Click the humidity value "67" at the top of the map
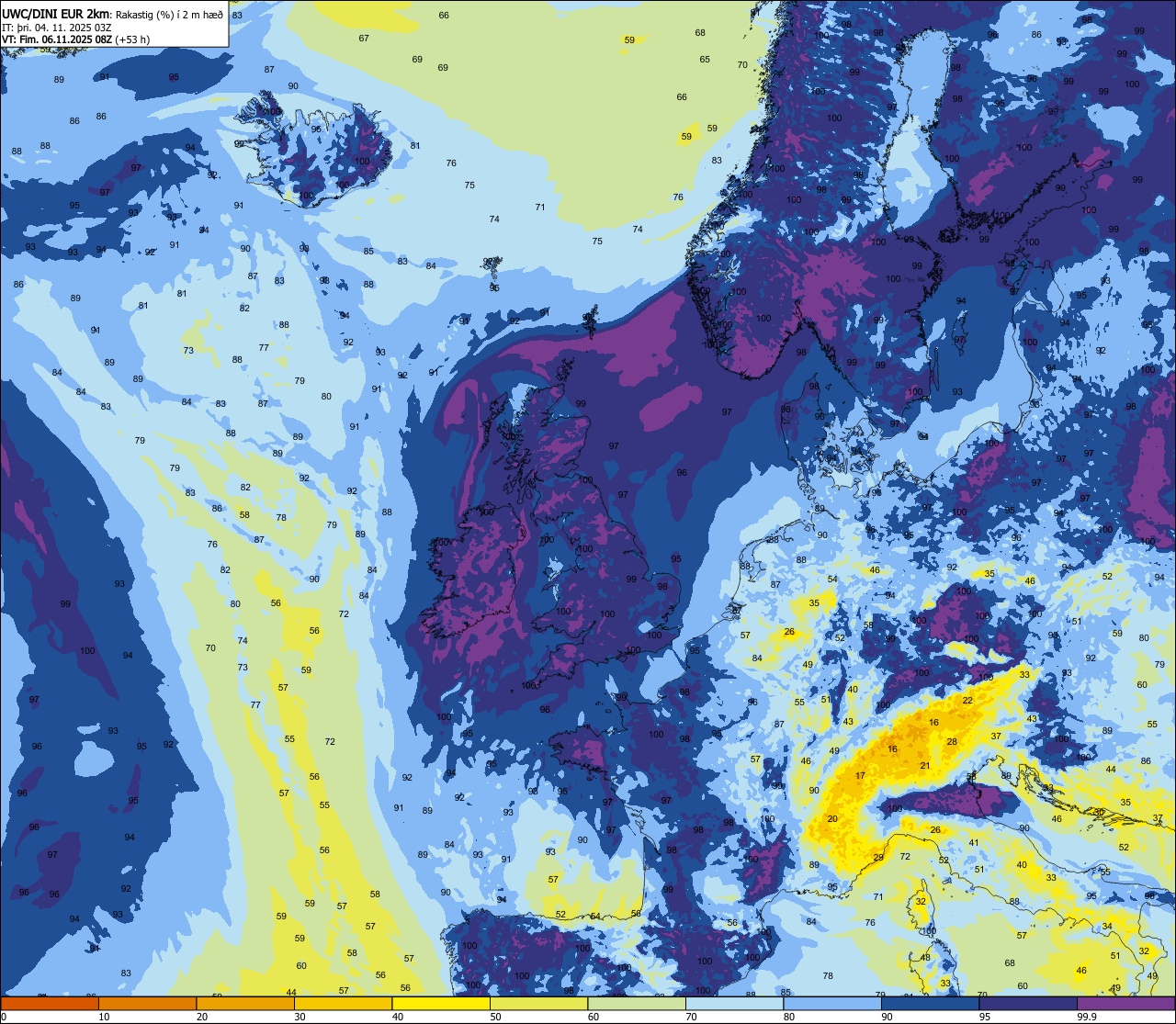 pos(364,38)
